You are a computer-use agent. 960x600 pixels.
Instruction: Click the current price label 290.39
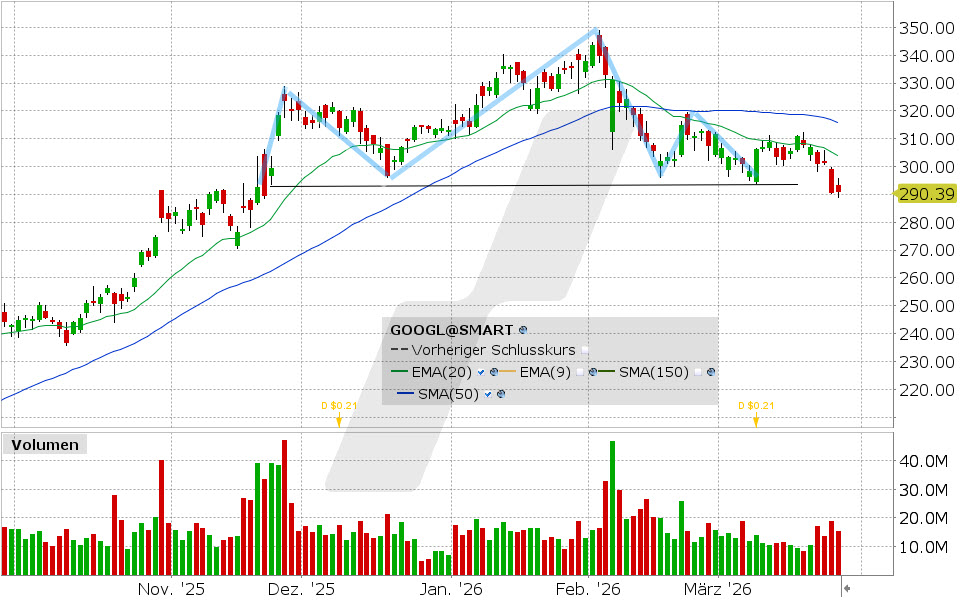tap(925, 195)
